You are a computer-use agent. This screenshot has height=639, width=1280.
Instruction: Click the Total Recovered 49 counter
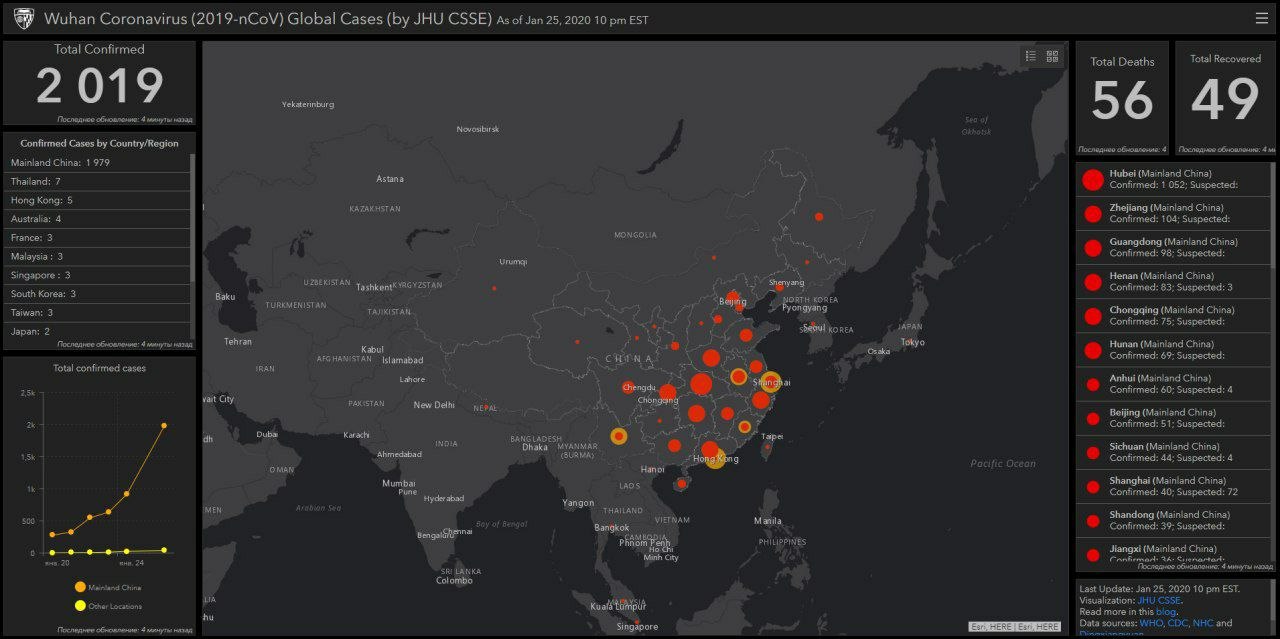(x=1225, y=98)
